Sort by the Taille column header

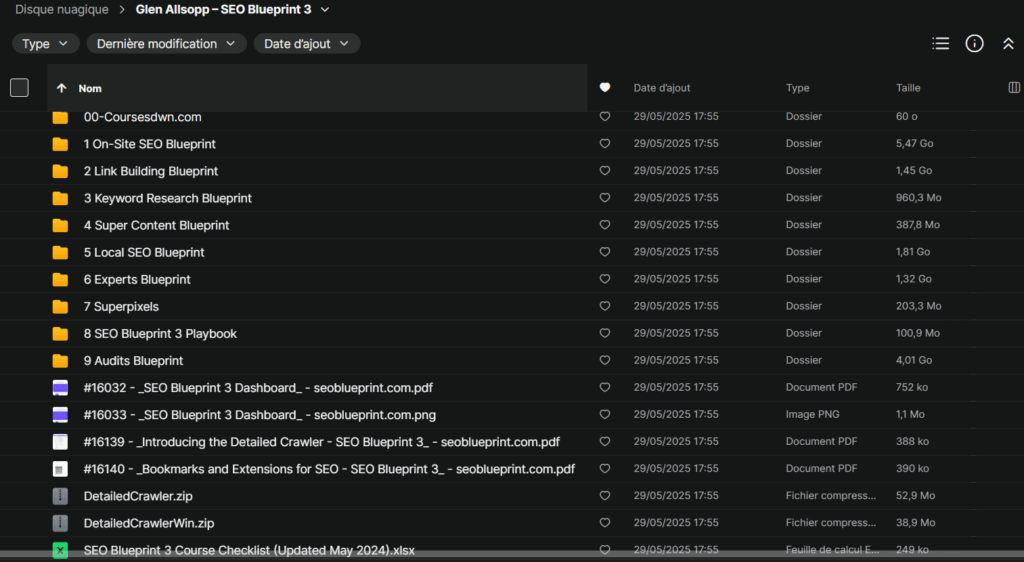pos(908,87)
